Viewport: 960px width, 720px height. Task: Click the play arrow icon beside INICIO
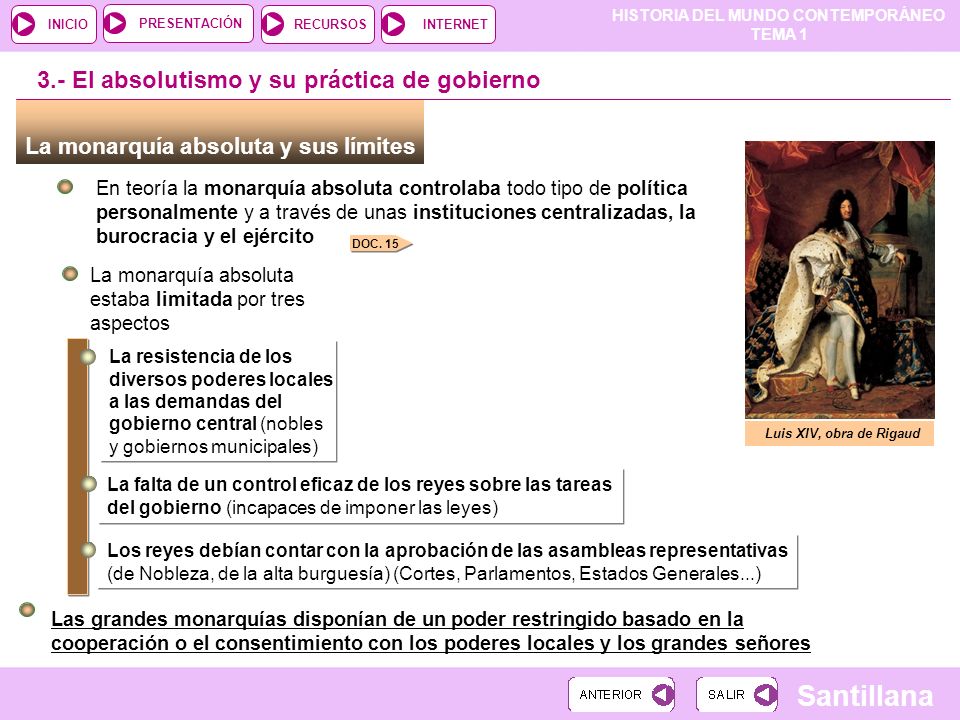coord(24,24)
